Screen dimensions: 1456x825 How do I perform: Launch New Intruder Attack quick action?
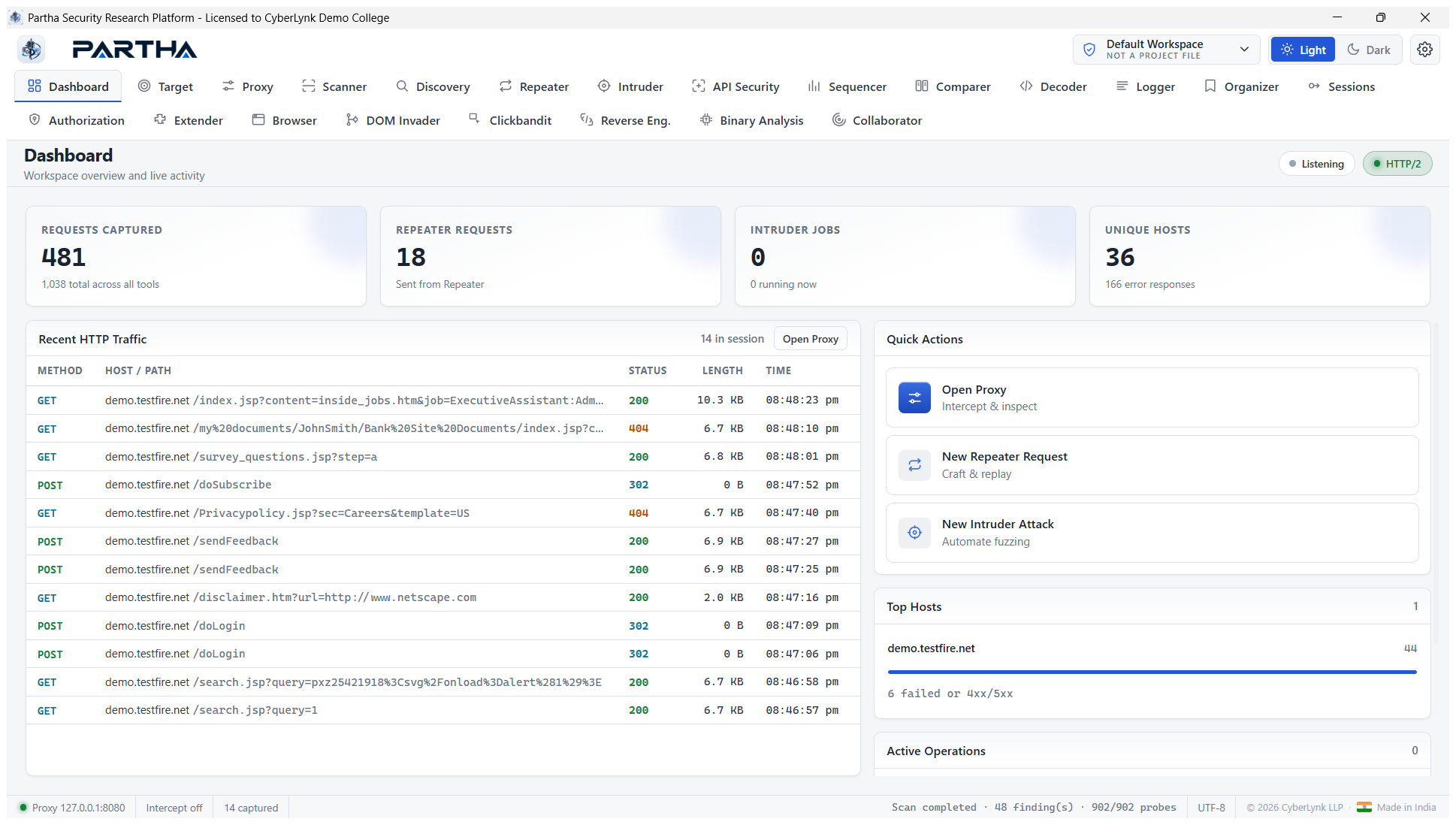coord(1152,533)
